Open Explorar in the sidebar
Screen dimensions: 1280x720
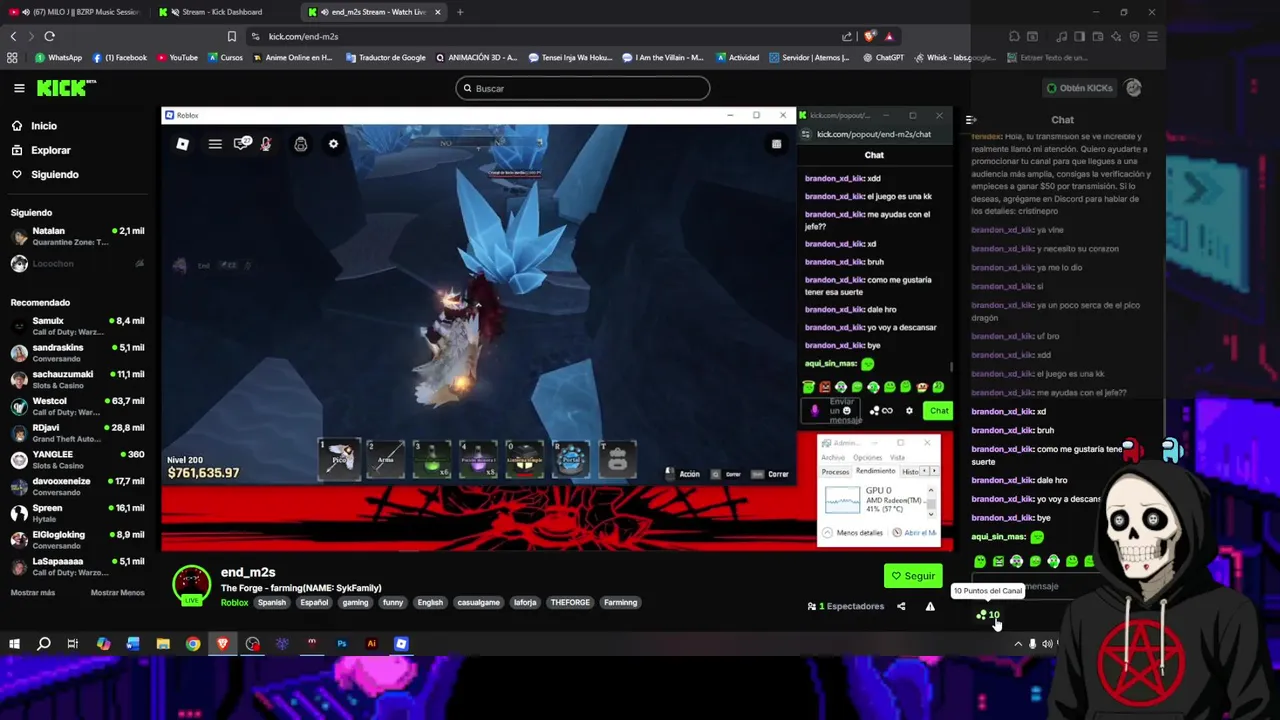(51, 150)
